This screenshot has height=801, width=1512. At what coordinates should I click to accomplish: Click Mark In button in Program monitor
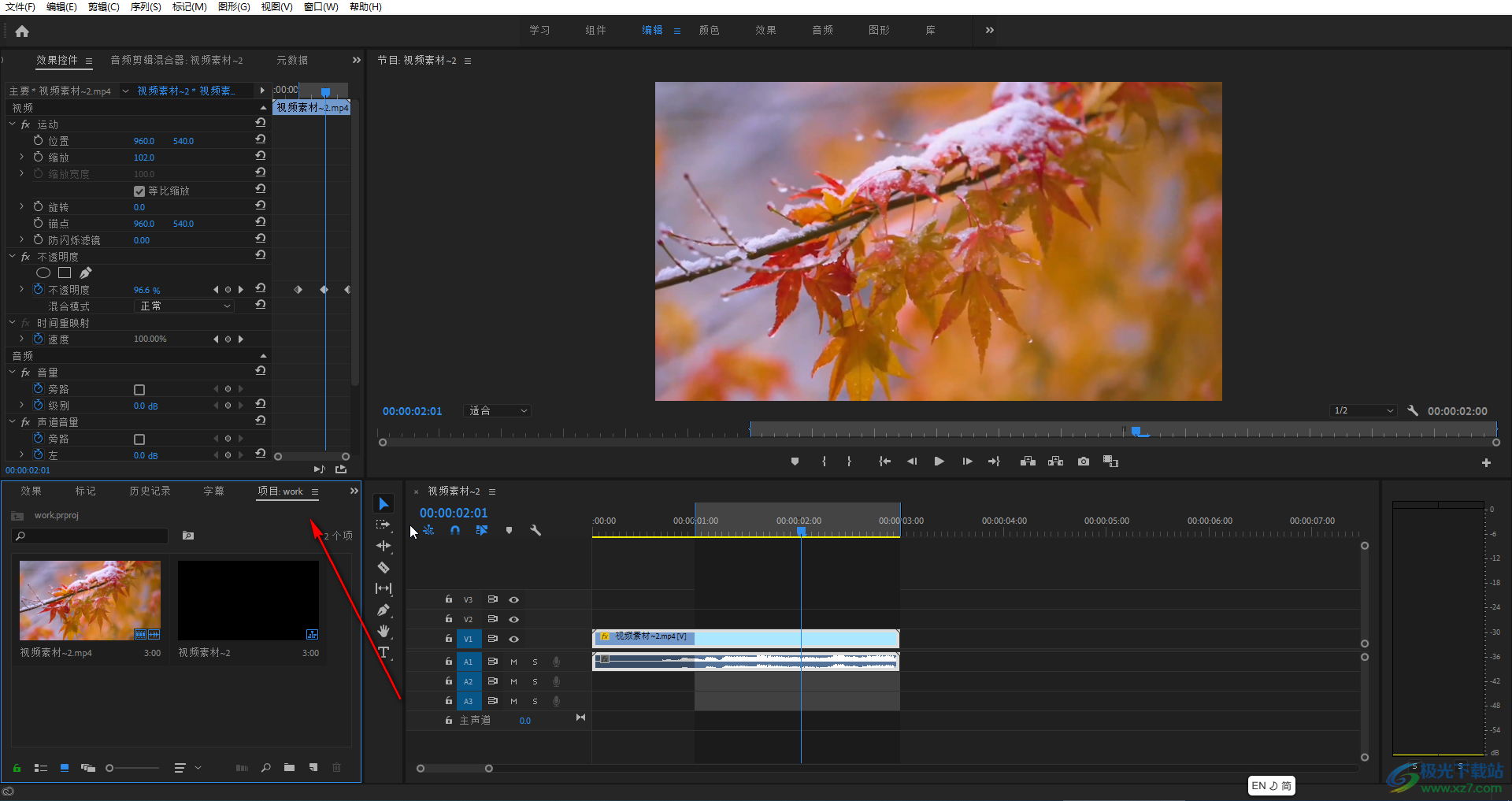(824, 462)
